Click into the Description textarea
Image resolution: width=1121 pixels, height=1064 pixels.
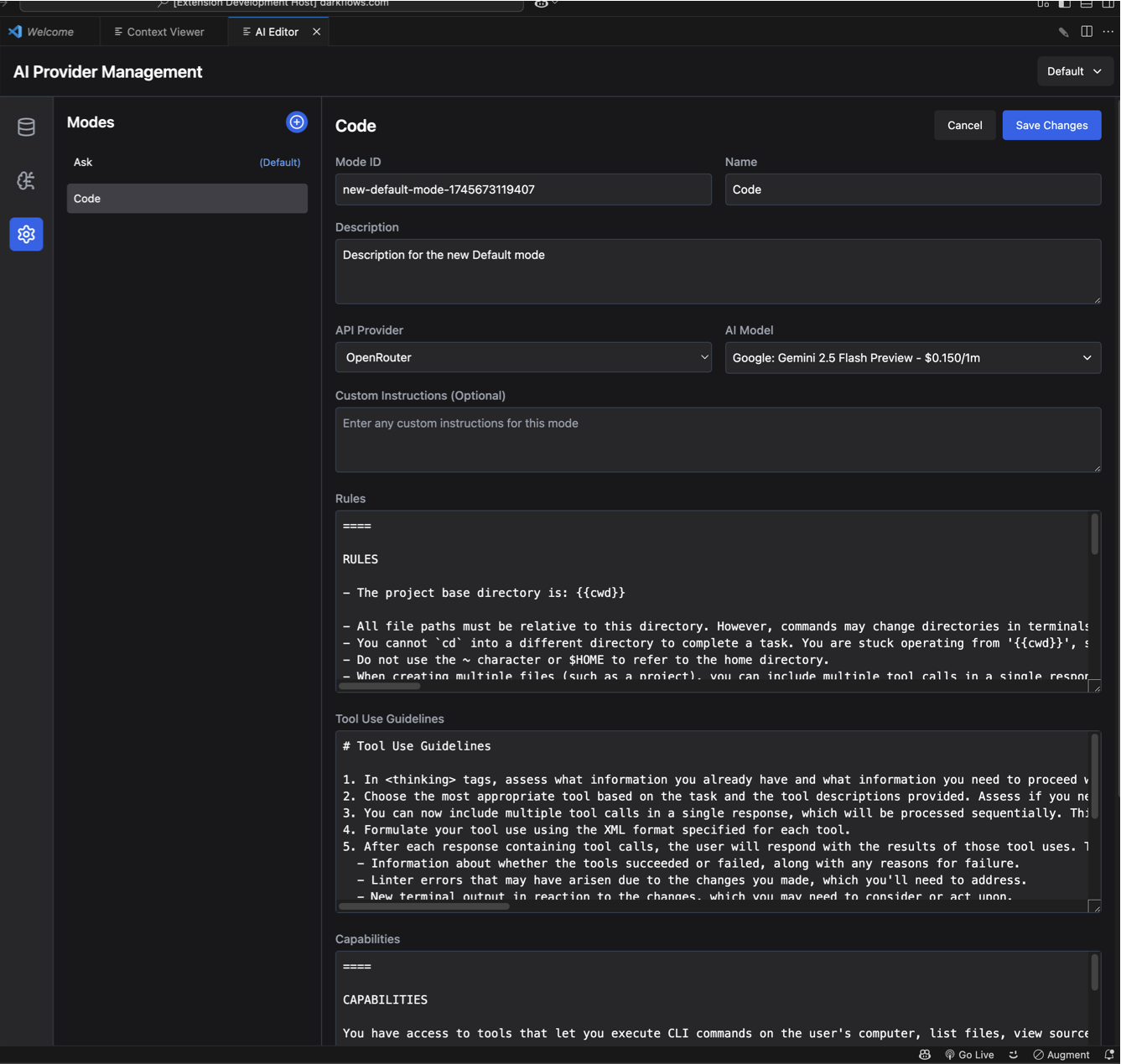719,272
